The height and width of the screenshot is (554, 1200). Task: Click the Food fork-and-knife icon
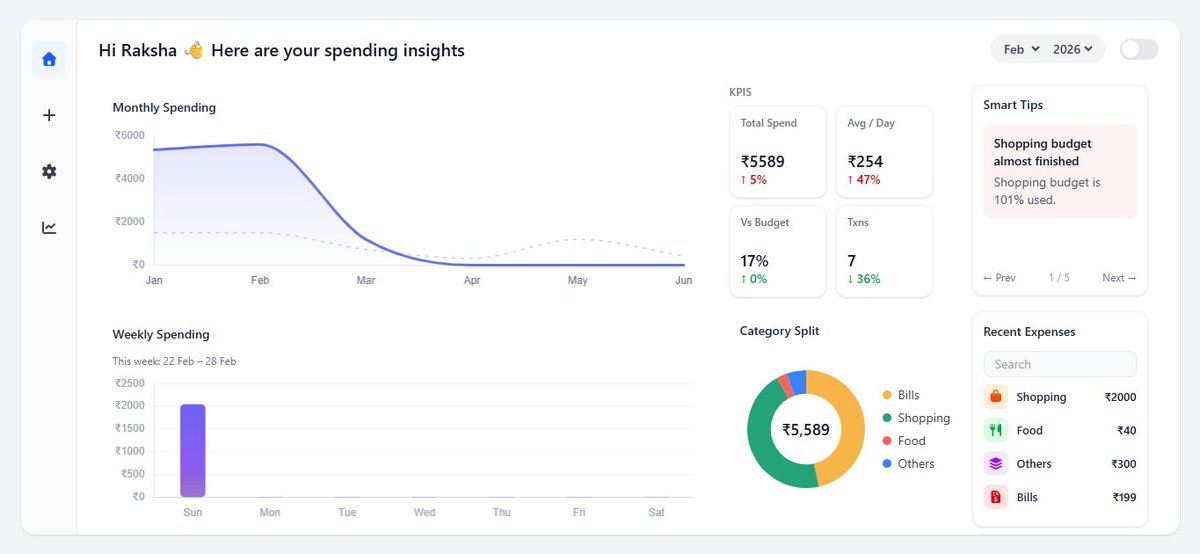click(x=996, y=430)
